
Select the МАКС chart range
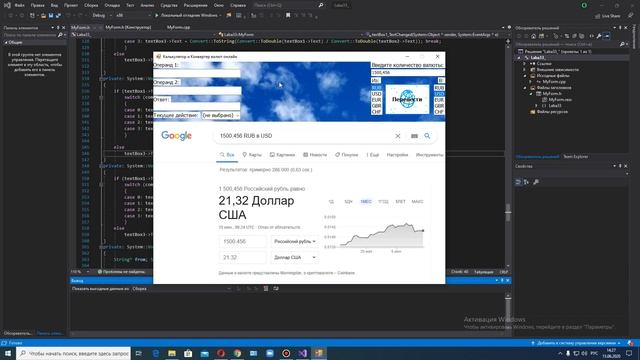coord(417,202)
